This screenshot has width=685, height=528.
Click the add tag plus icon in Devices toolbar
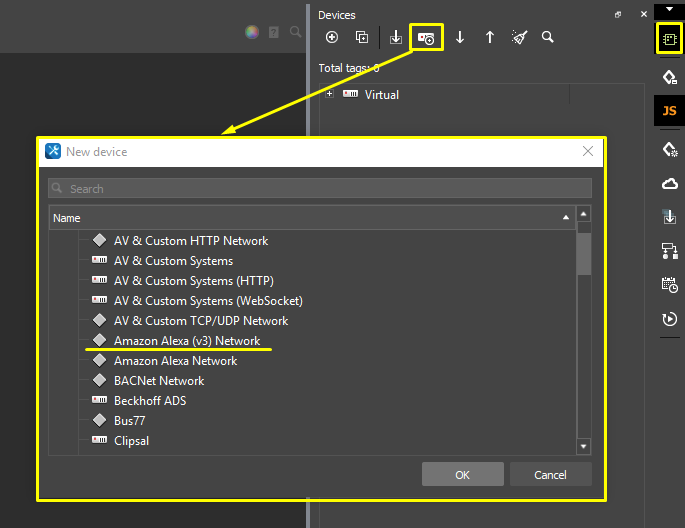coord(332,37)
